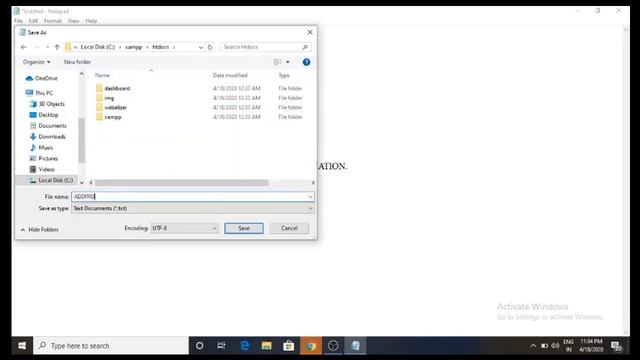Open the Help question mark icon
640x360 pixels.
point(306,62)
